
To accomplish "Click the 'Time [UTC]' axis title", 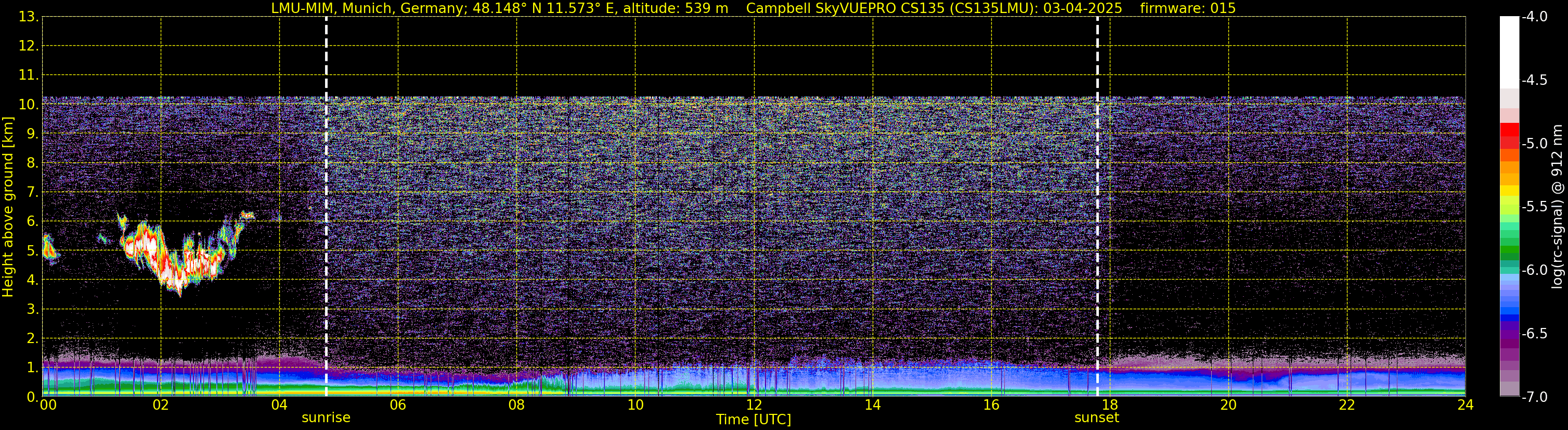I will tap(754, 420).
